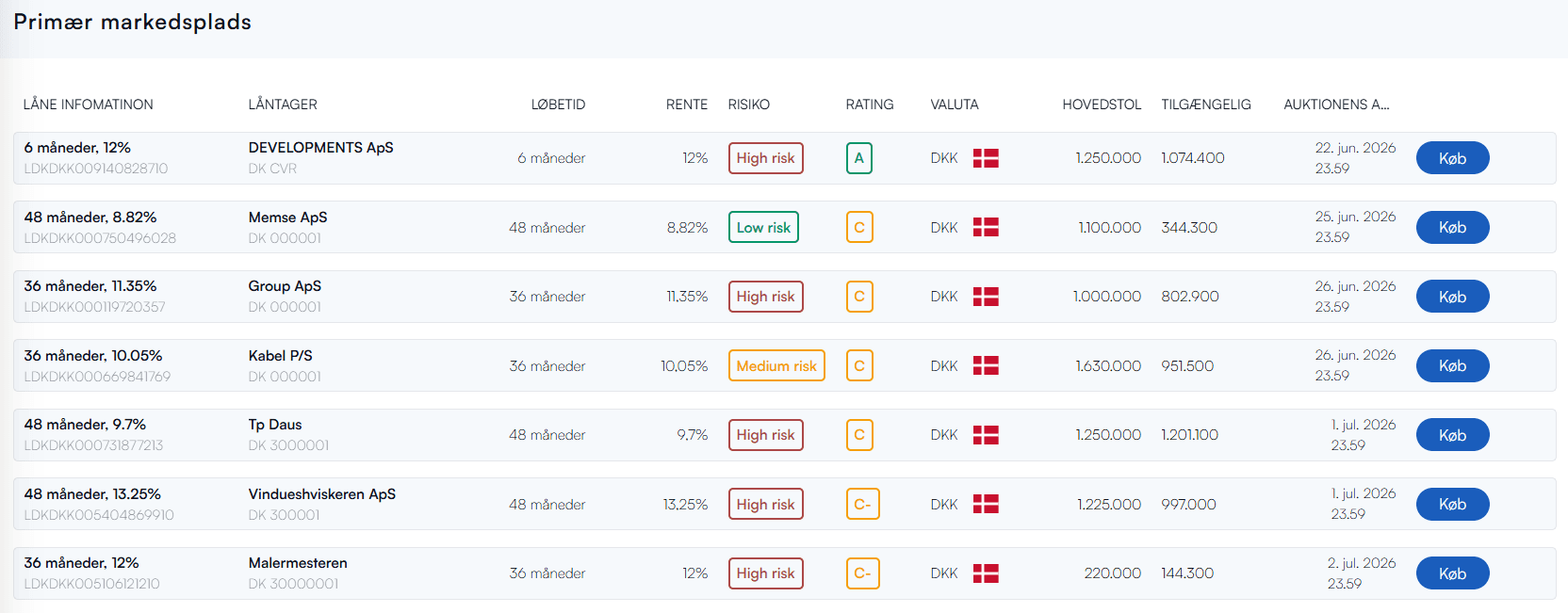
Task: Click the C rating badge for Group ApS
Action: click(x=859, y=297)
